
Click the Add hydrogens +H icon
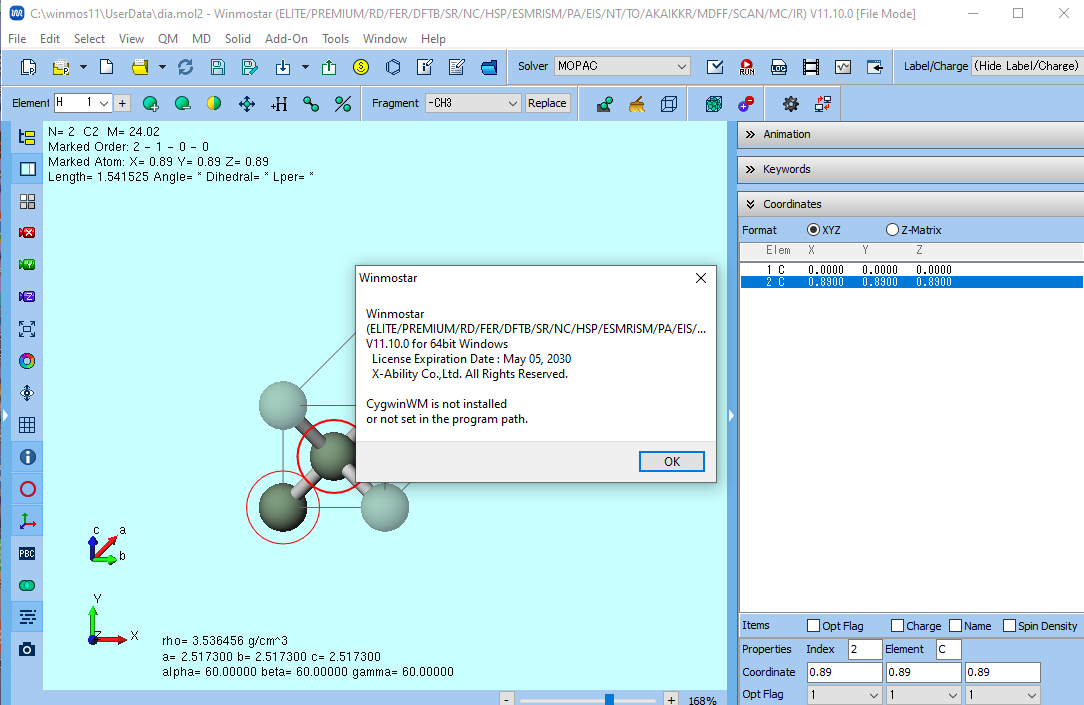279,104
